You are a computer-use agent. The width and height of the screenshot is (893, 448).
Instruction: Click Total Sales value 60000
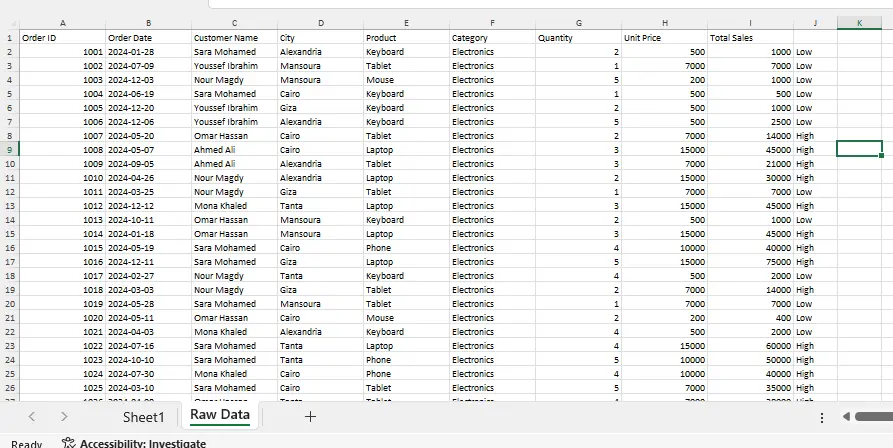pyautogui.click(x=751, y=346)
